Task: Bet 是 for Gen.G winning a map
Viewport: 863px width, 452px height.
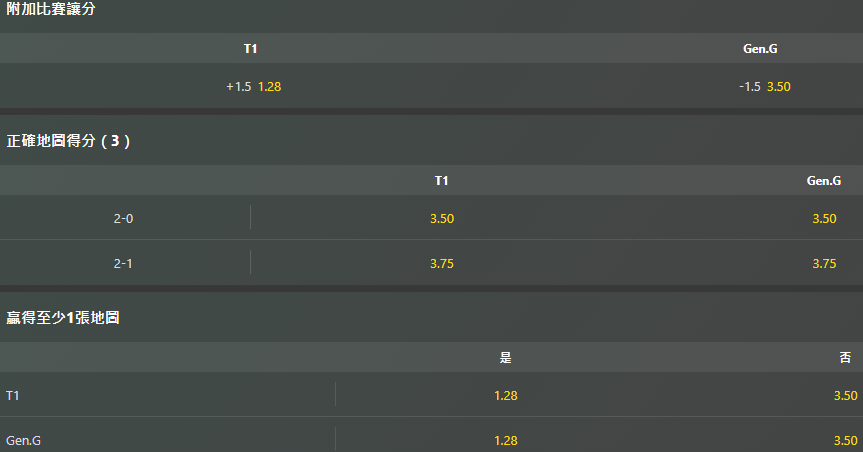Action: [505, 440]
